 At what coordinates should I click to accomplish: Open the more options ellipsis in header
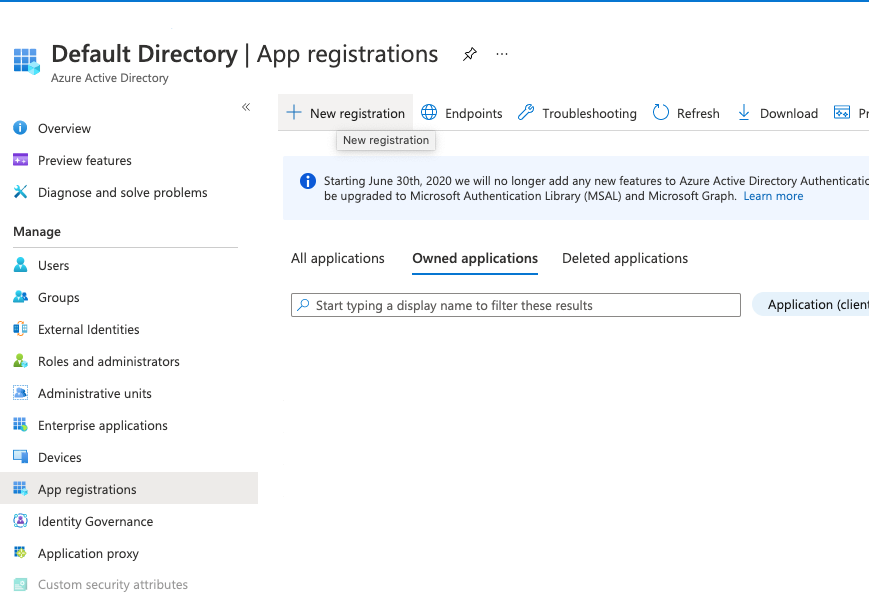[502, 54]
